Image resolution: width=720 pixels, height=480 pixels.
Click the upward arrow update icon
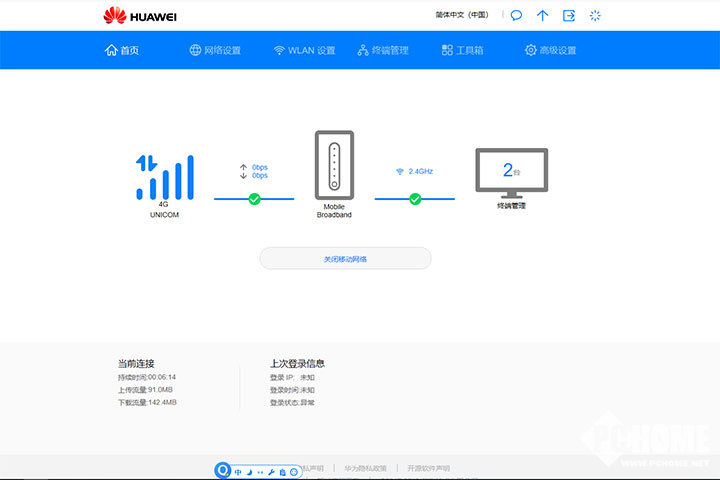(x=543, y=15)
